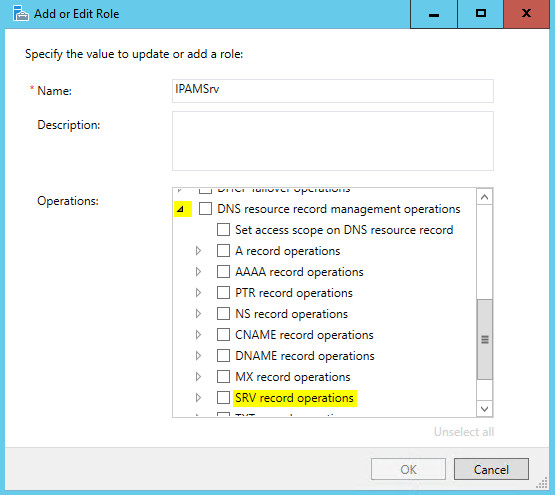Click the scroll down arrow in Operations list
Screen dimensions: 555x495
click(x=485, y=409)
